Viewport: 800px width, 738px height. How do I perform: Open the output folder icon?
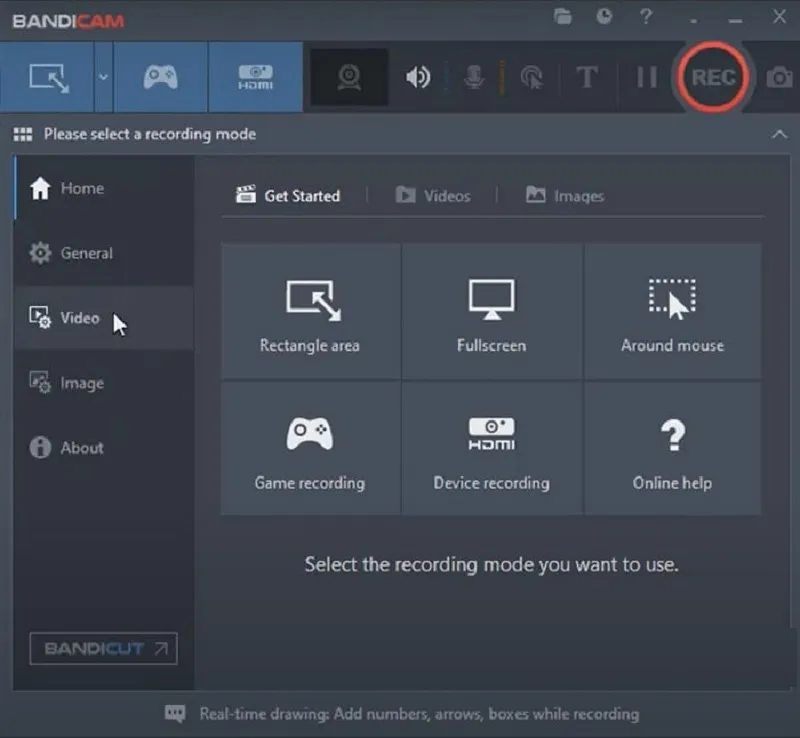(x=562, y=17)
